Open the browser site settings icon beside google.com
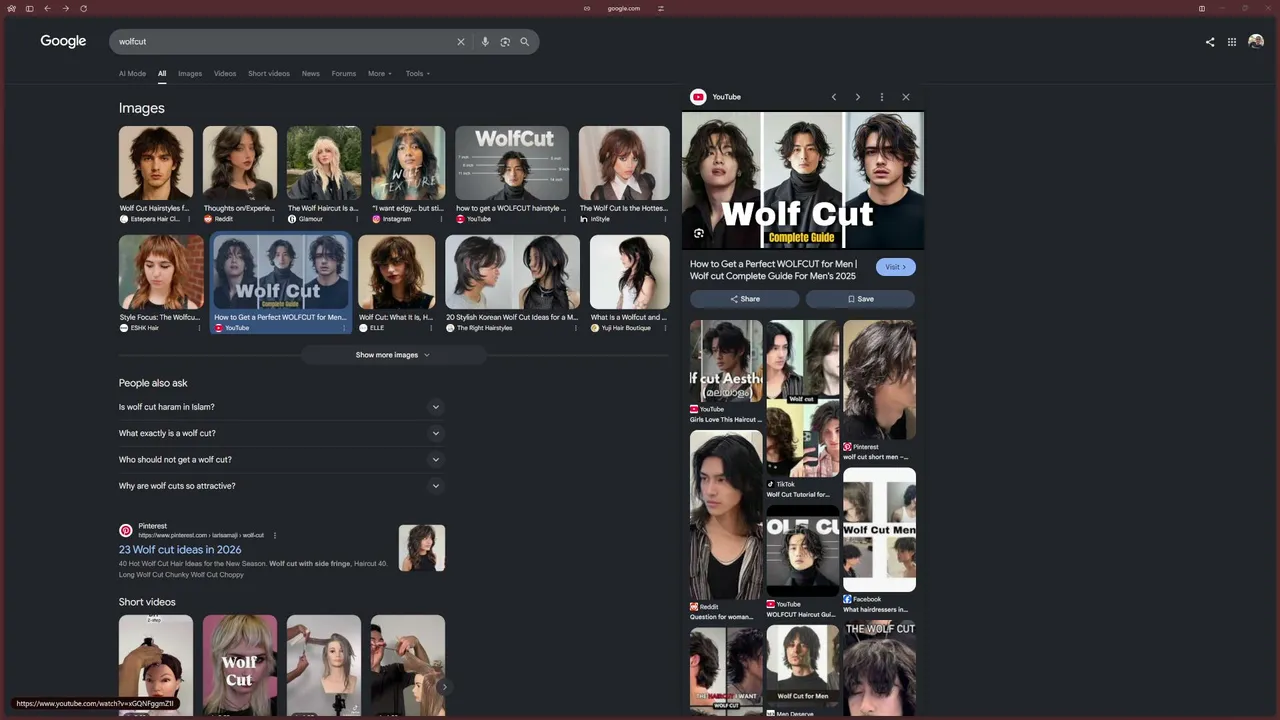The width and height of the screenshot is (1280, 720). [661, 8]
